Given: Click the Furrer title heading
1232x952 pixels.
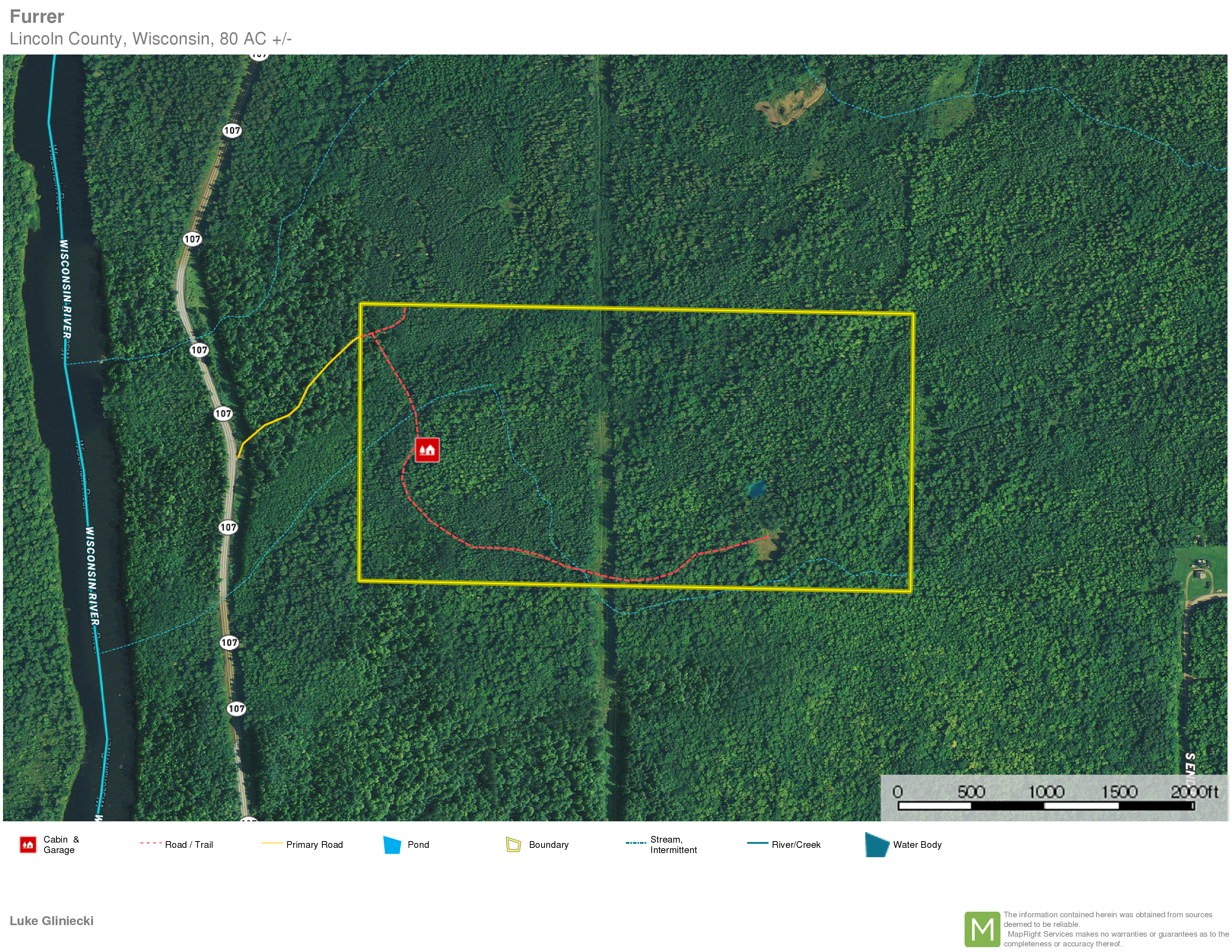Looking at the screenshot, I should [37, 16].
